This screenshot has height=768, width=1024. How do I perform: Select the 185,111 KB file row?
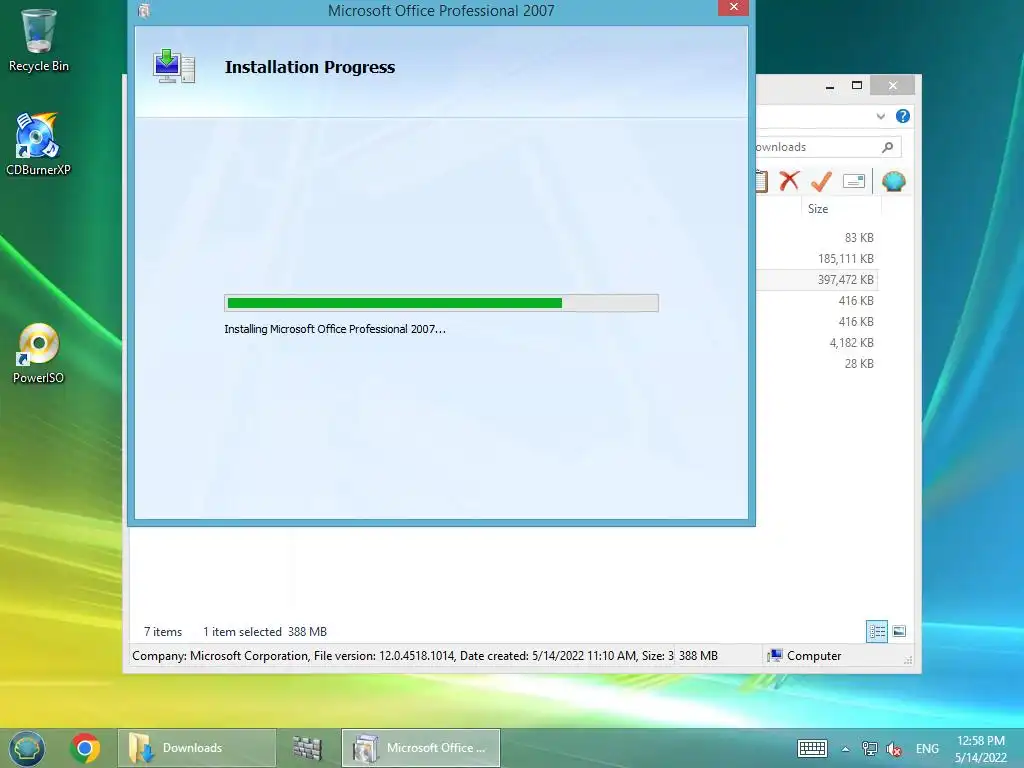pos(817,259)
